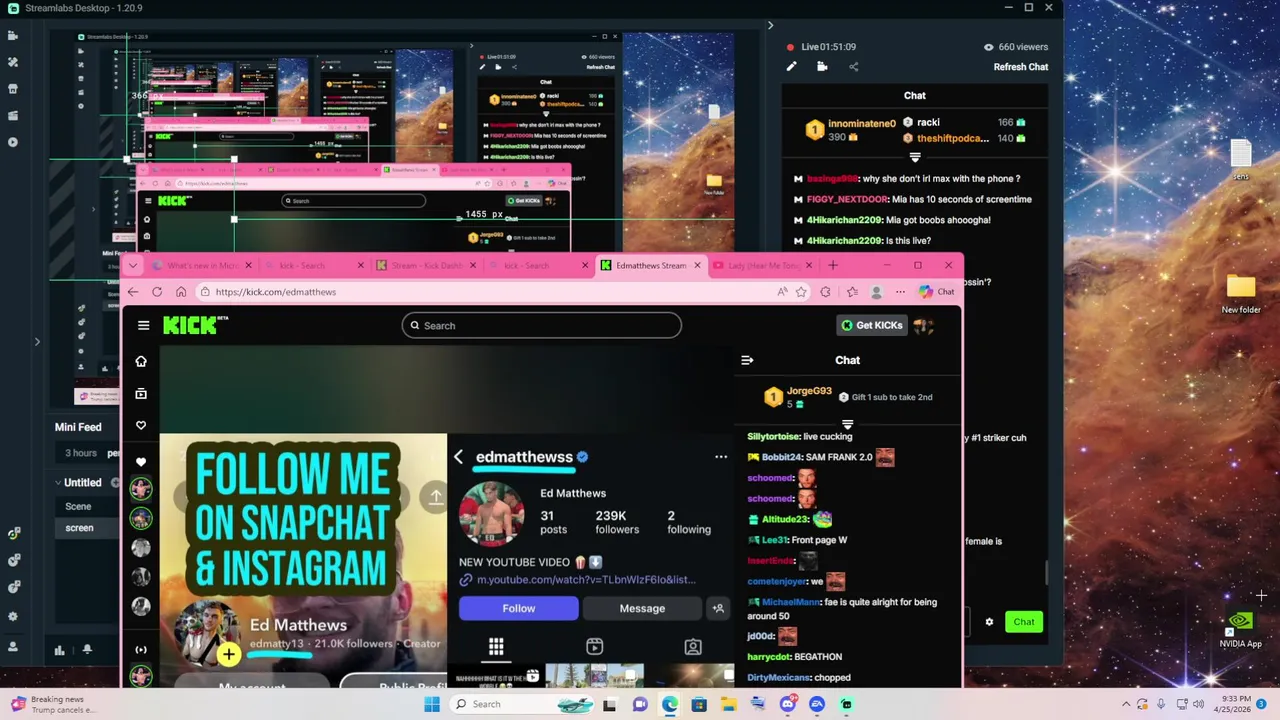This screenshot has width=1280, height=720.
Task: Click the "239K followers" count
Action: [617, 522]
